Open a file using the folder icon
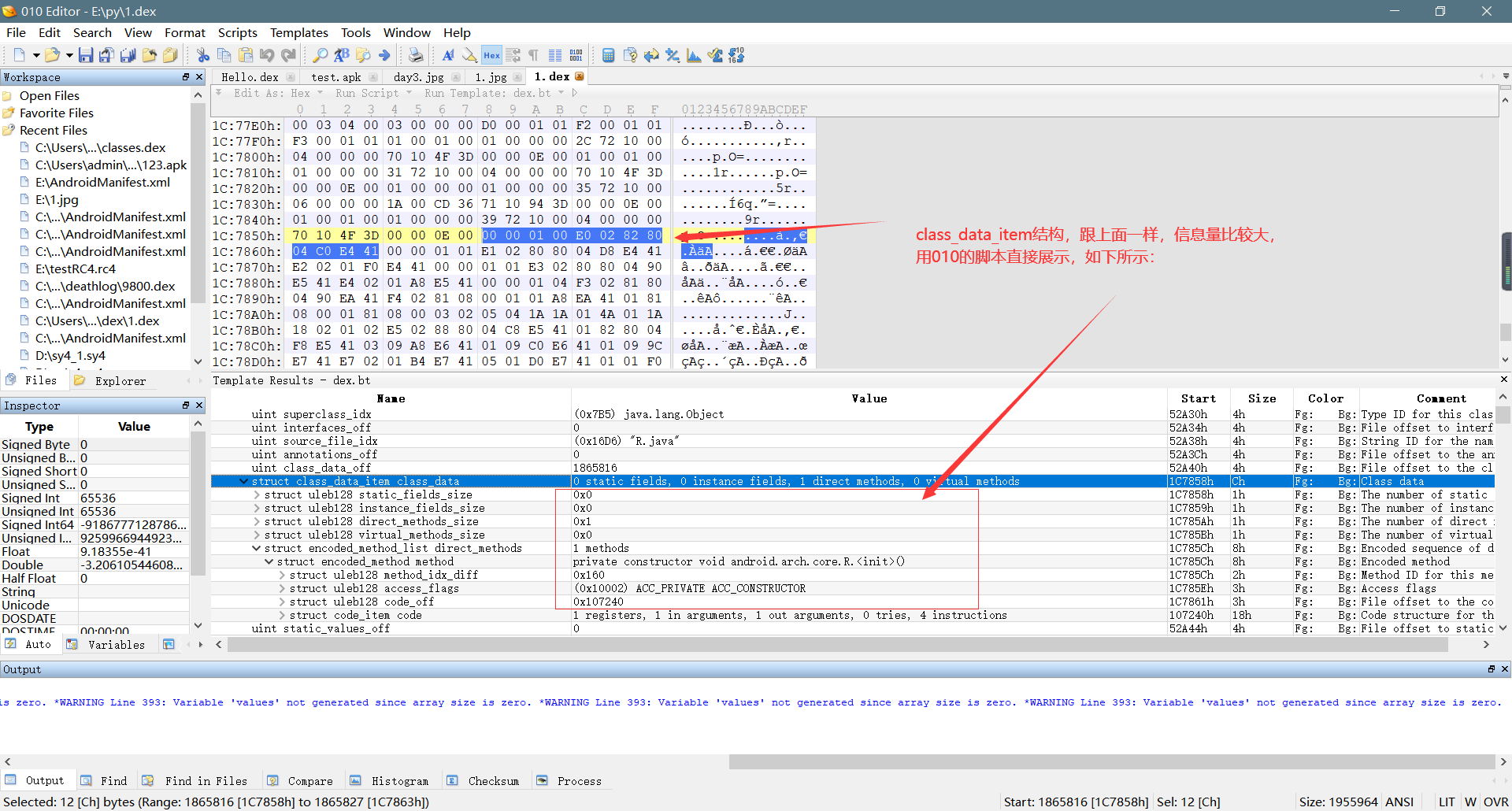Image resolution: width=1512 pixels, height=811 pixels. click(52, 55)
